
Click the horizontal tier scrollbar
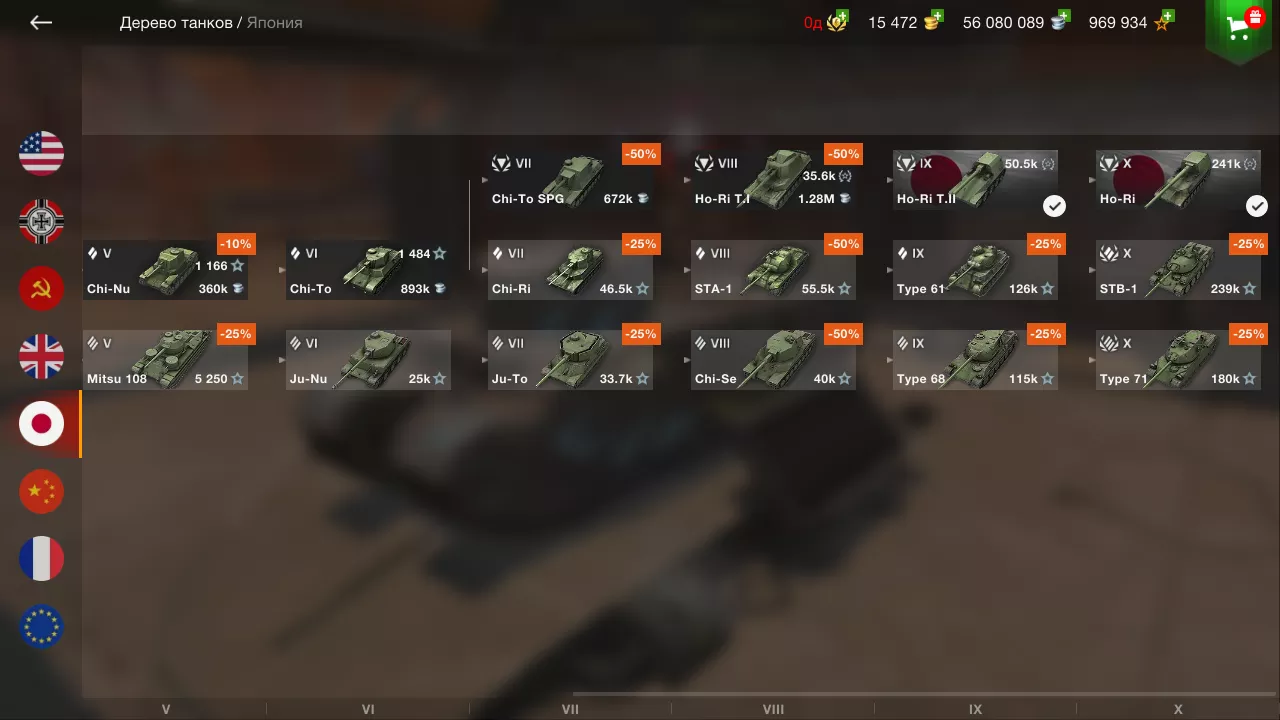(925, 694)
